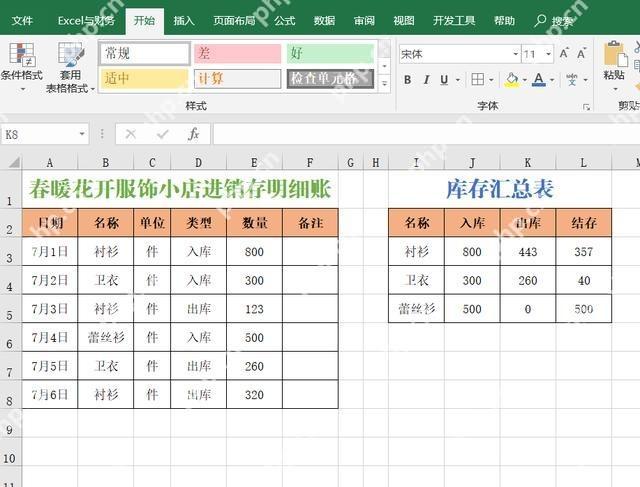
Task: Apply the Calculation (计算) cell style
Action: [x=238, y=78]
